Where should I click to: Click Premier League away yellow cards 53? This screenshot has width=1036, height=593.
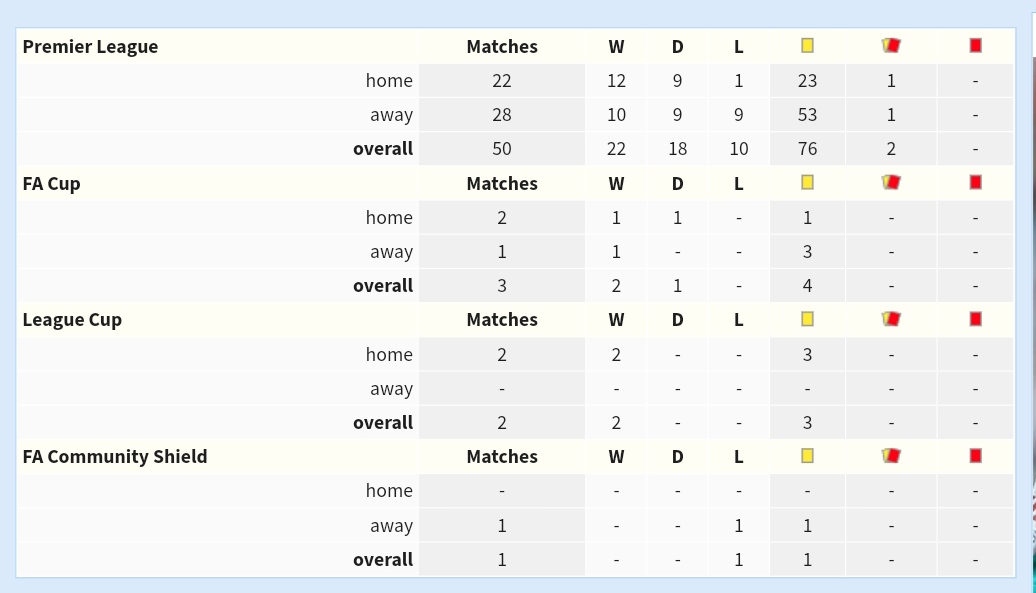[x=807, y=115]
